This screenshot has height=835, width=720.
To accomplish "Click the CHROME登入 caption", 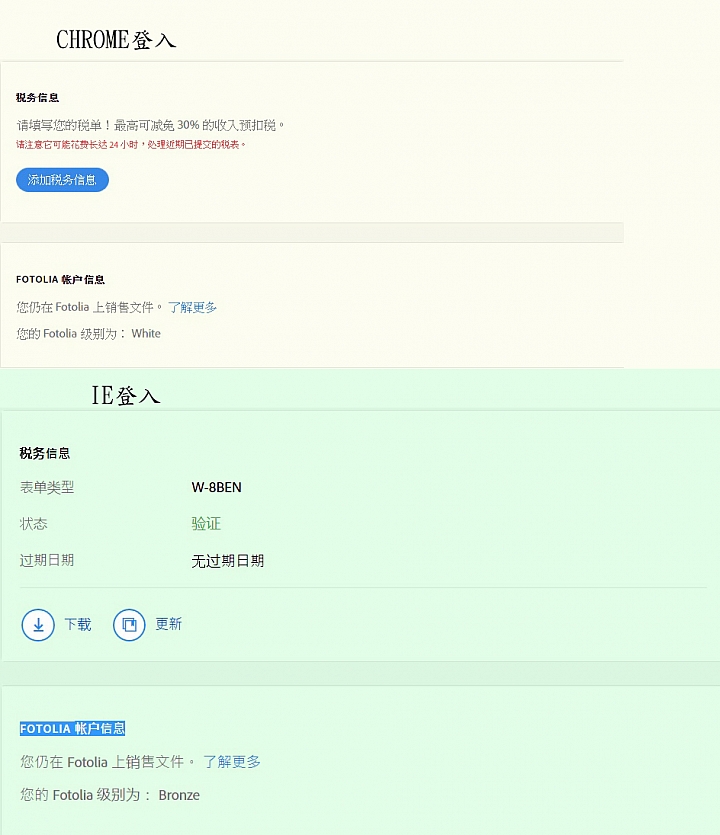I will [x=116, y=39].
